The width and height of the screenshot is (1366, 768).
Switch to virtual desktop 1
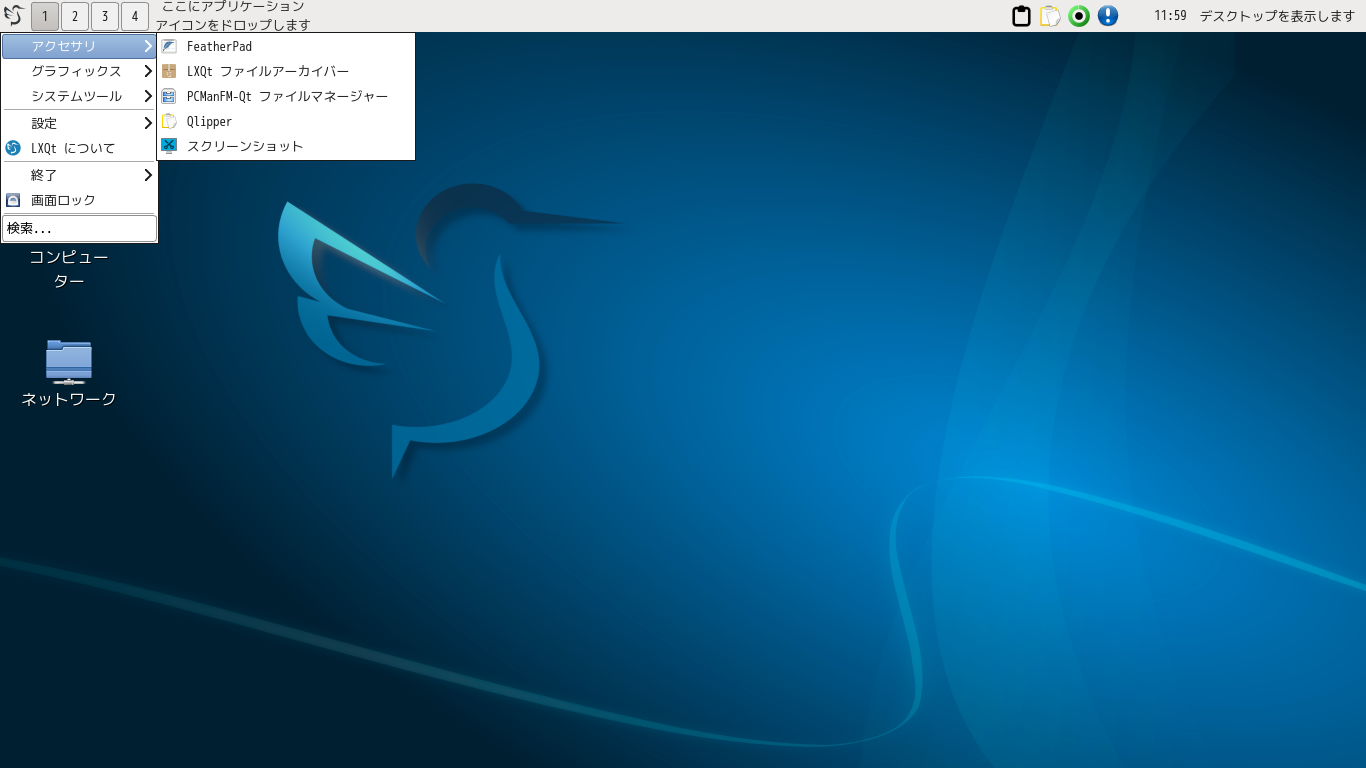45,16
